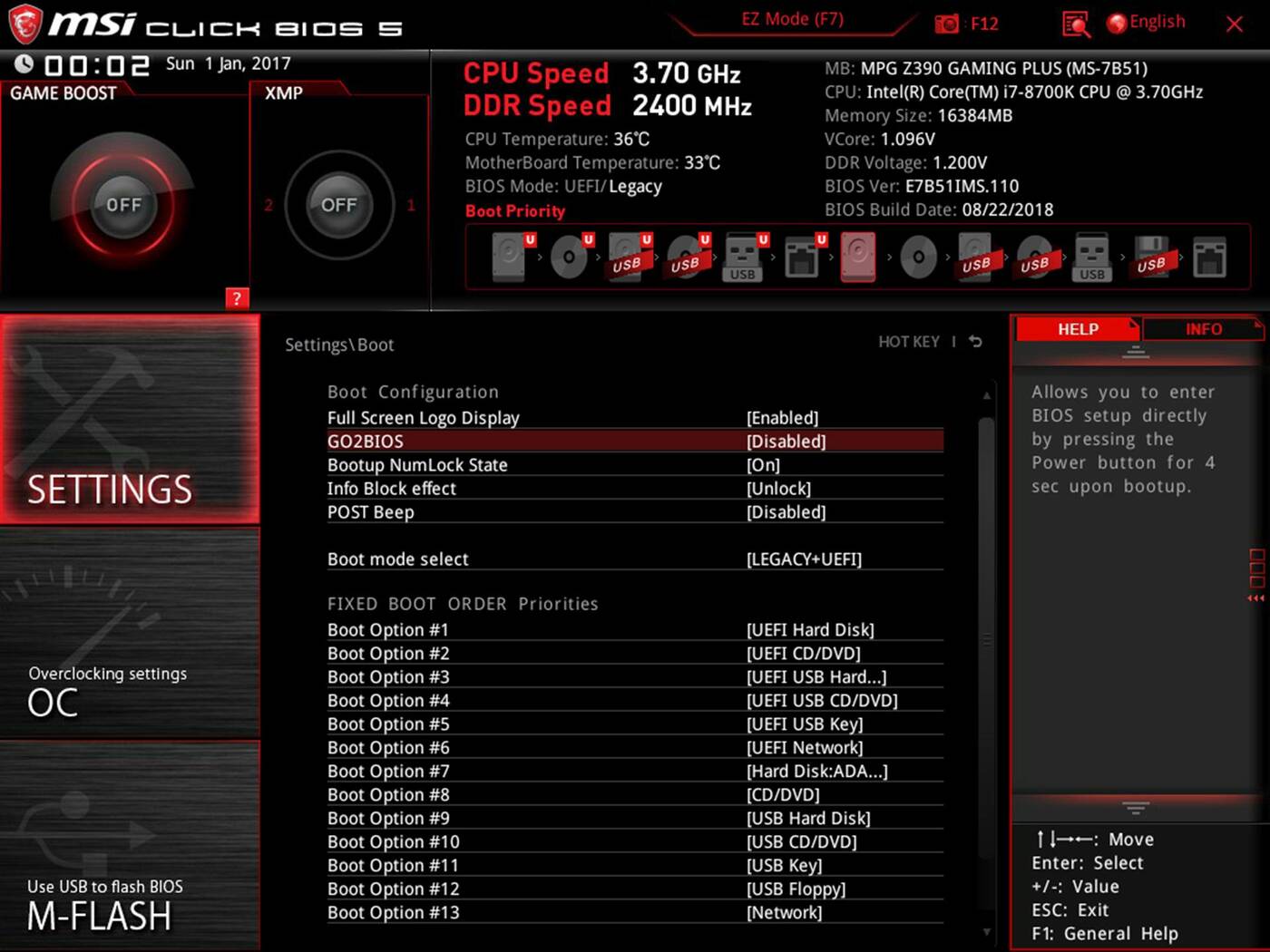Viewport: 1270px width, 952px height.
Task: Select the highlighted hard disk boot icon
Action: pos(857,257)
